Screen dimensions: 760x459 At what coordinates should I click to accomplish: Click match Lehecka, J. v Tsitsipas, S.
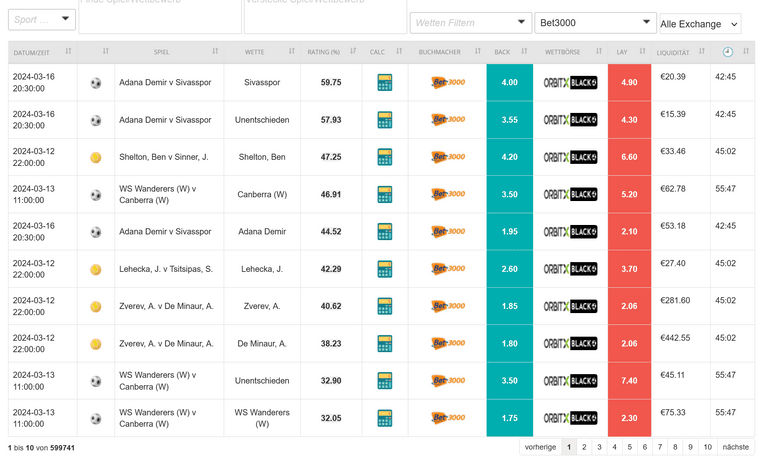click(x=166, y=269)
